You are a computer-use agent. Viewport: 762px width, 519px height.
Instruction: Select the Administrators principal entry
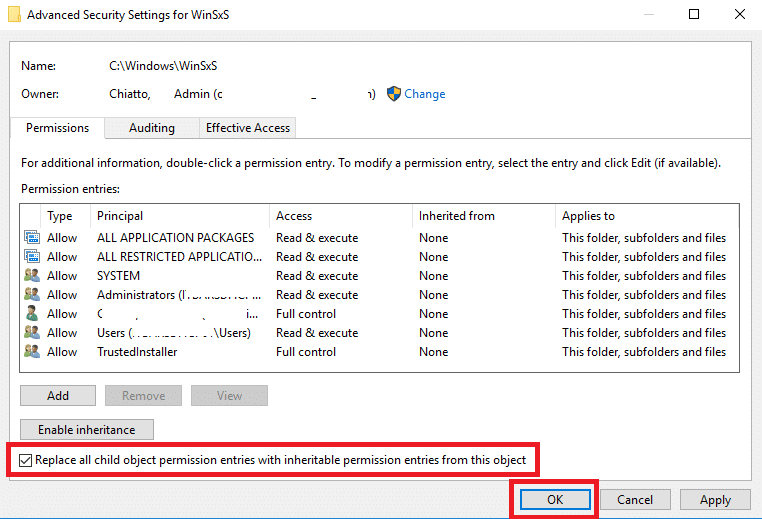[x=179, y=294]
